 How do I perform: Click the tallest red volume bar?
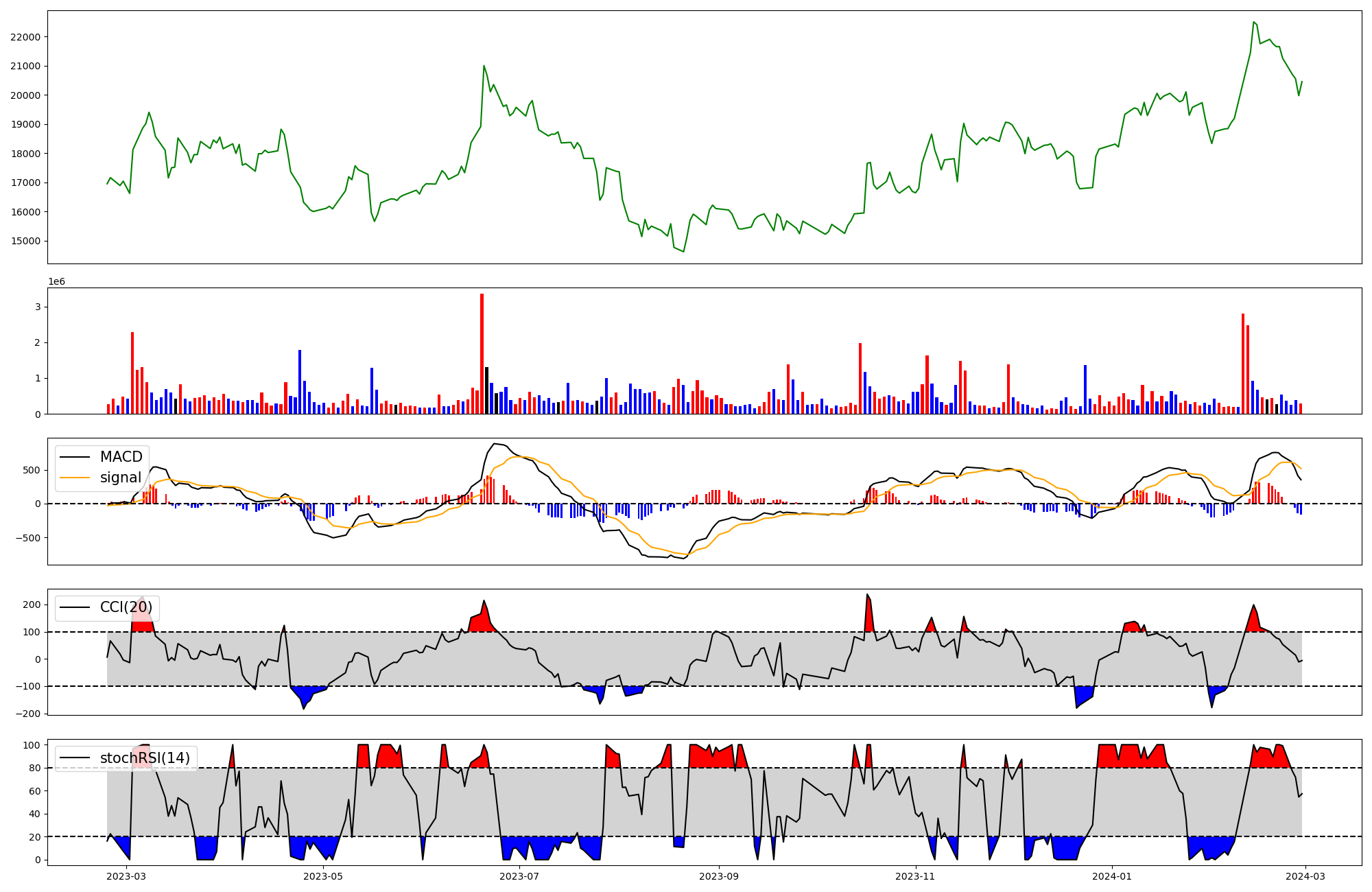(x=482, y=353)
